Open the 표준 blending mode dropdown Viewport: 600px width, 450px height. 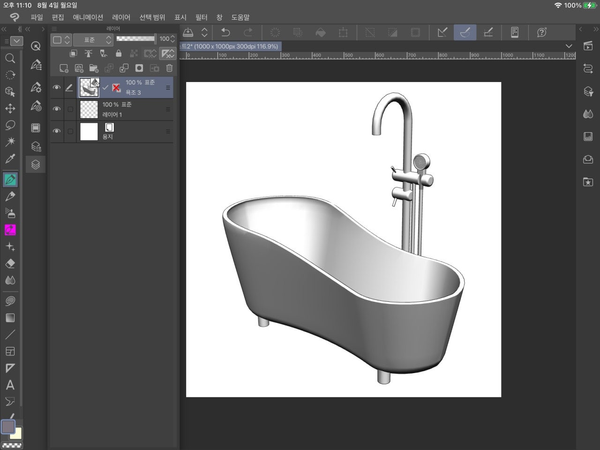coord(91,40)
